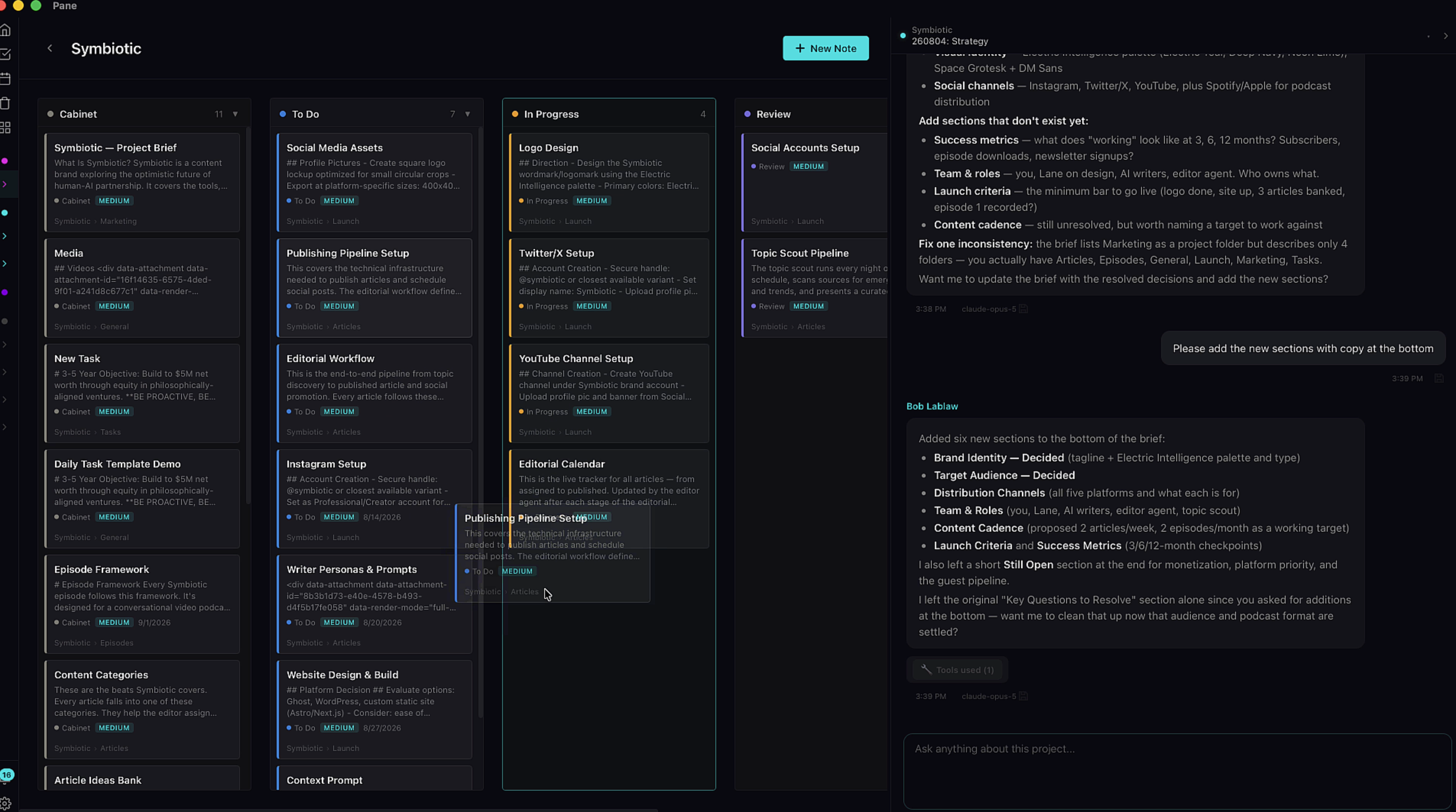Open the Editorial Workflow card
Screen dimensions: 1456x812
point(374,393)
